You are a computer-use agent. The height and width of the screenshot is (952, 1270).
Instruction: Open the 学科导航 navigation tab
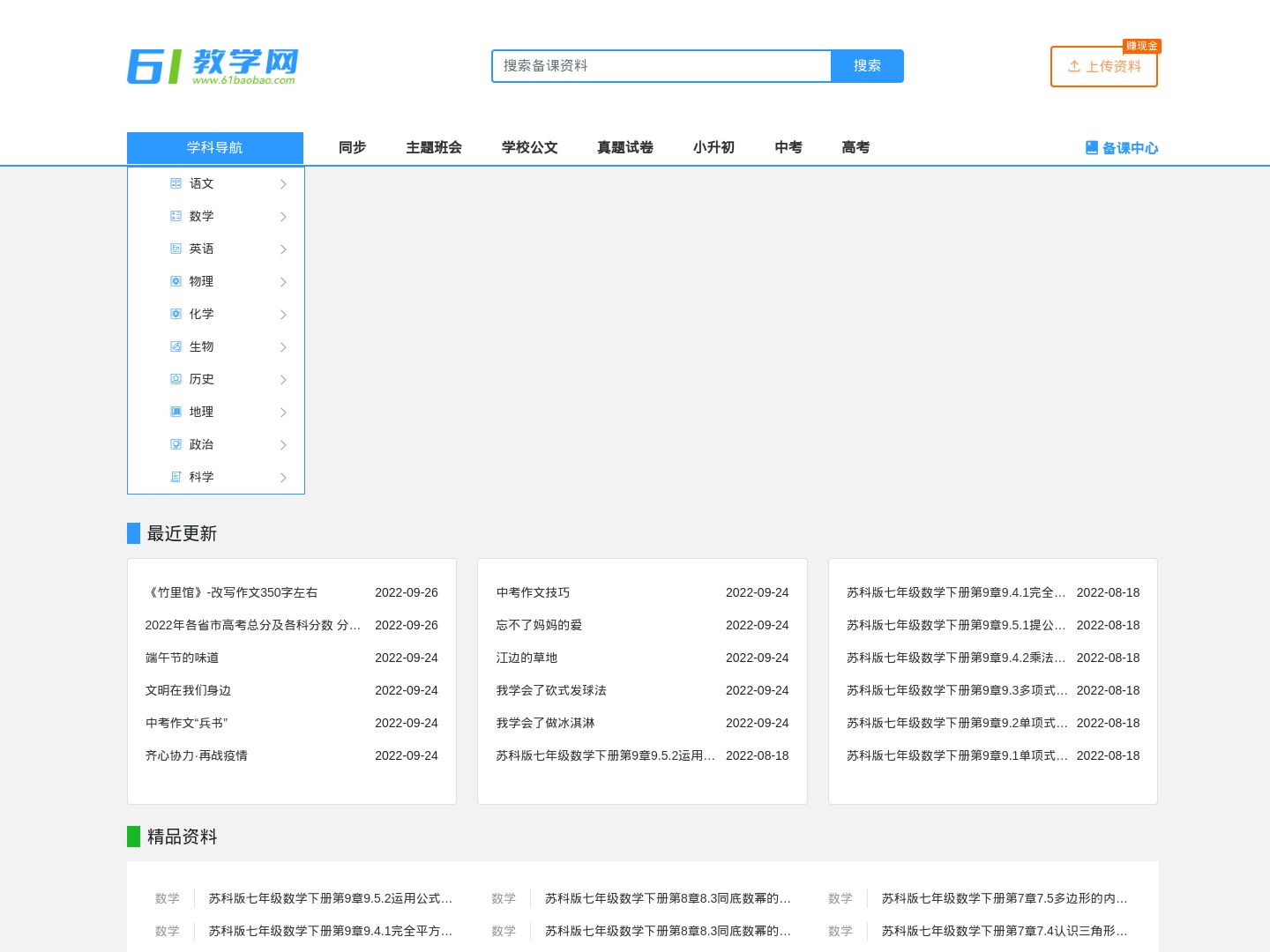(x=215, y=148)
